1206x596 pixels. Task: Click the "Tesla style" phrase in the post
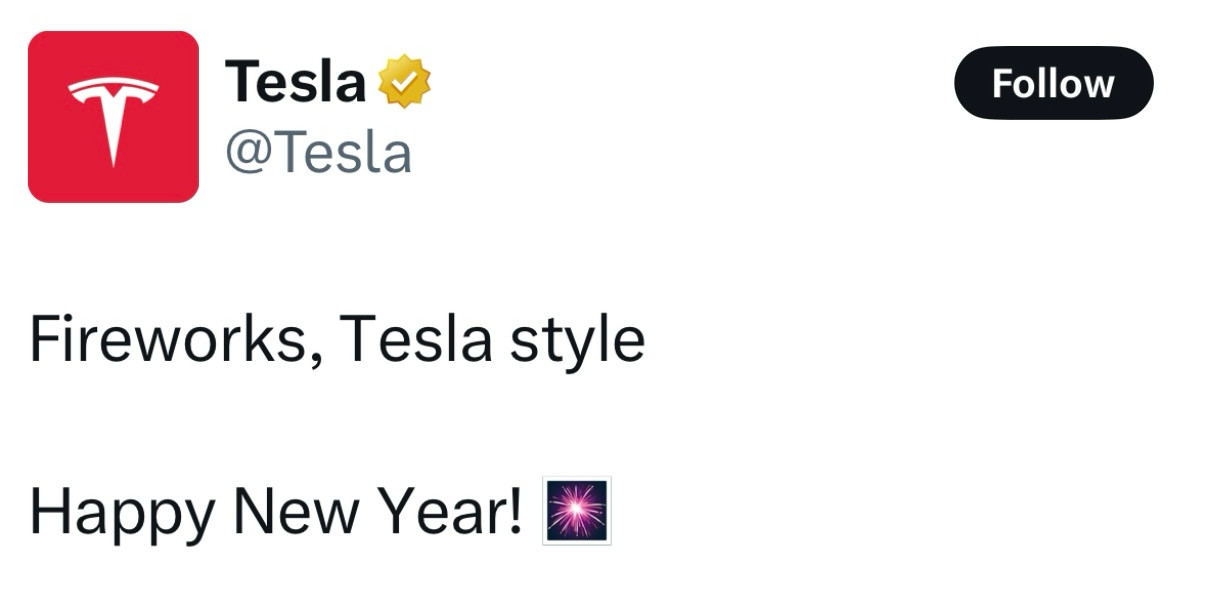(492, 340)
